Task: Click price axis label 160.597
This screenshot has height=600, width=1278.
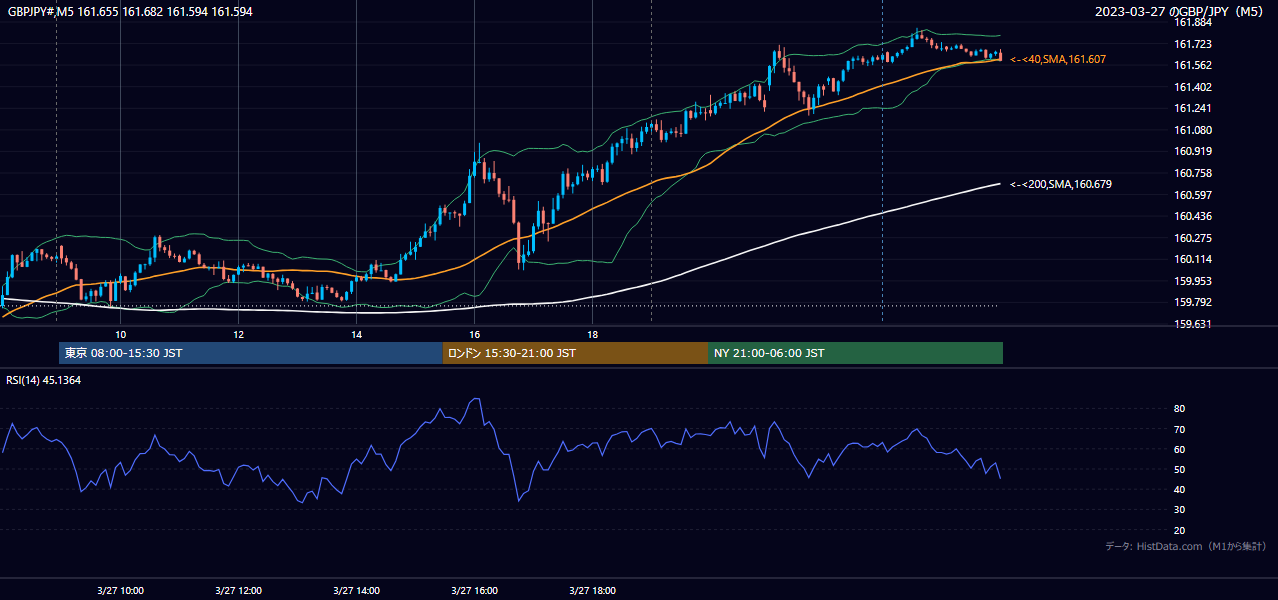Action: 1193,195
